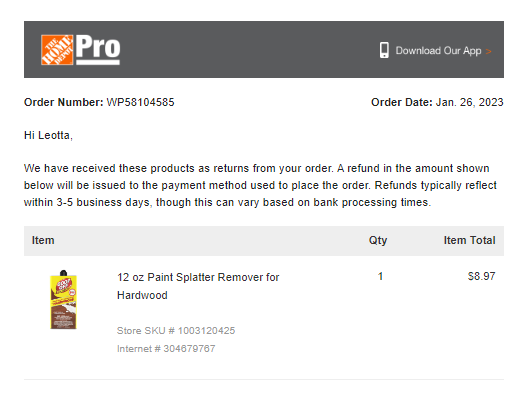The image size is (529, 404).
Task: Click the Home Depot orange logo
Action: coord(57,50)
